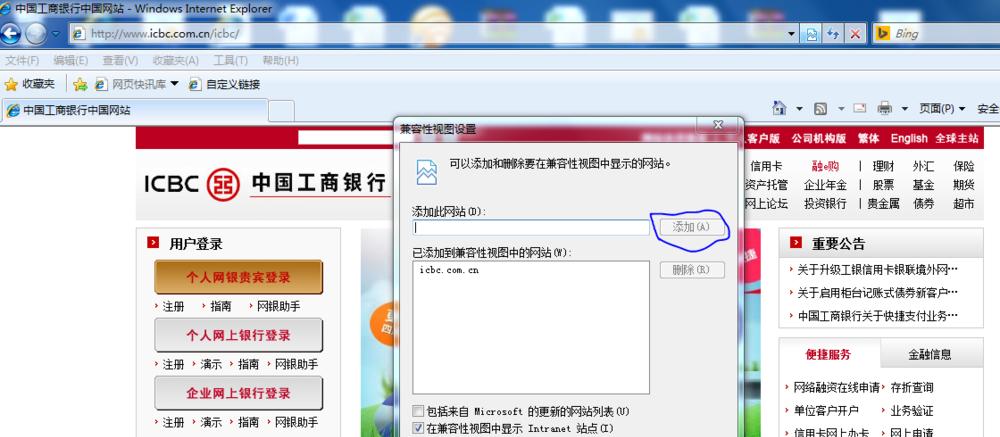The image size is (1000, 437).
Task: Switch to 繁体 version
Action: click(x=868, y=138)
